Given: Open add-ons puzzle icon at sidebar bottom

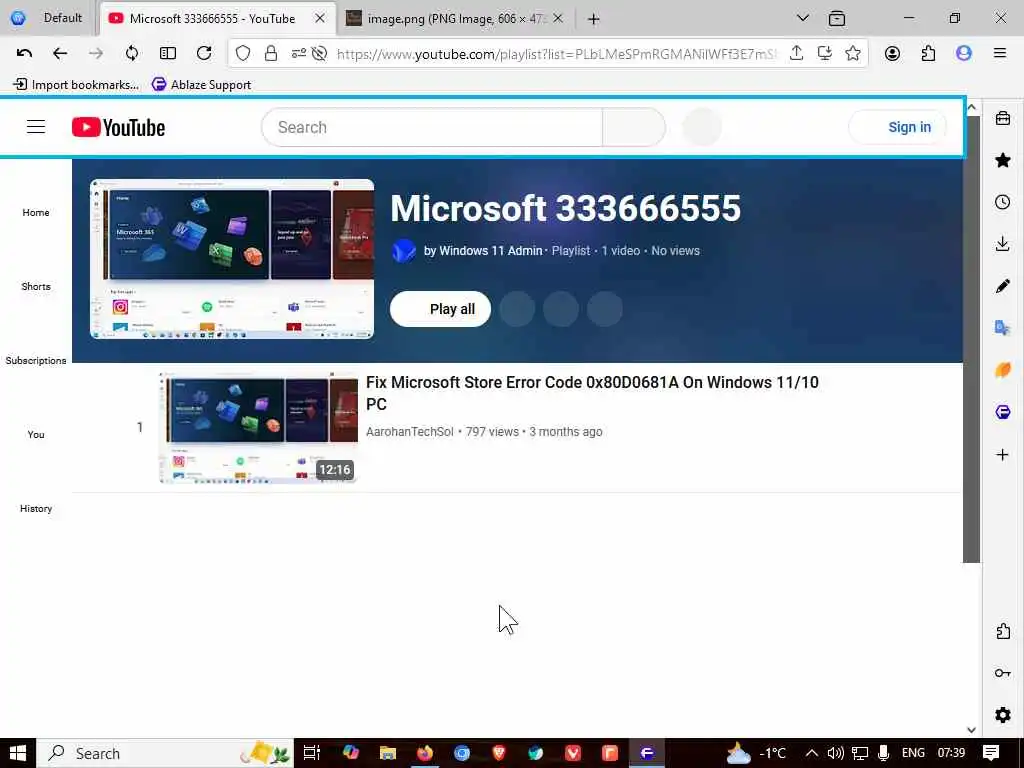Looking at the screenshot, I should point(1002,631).
